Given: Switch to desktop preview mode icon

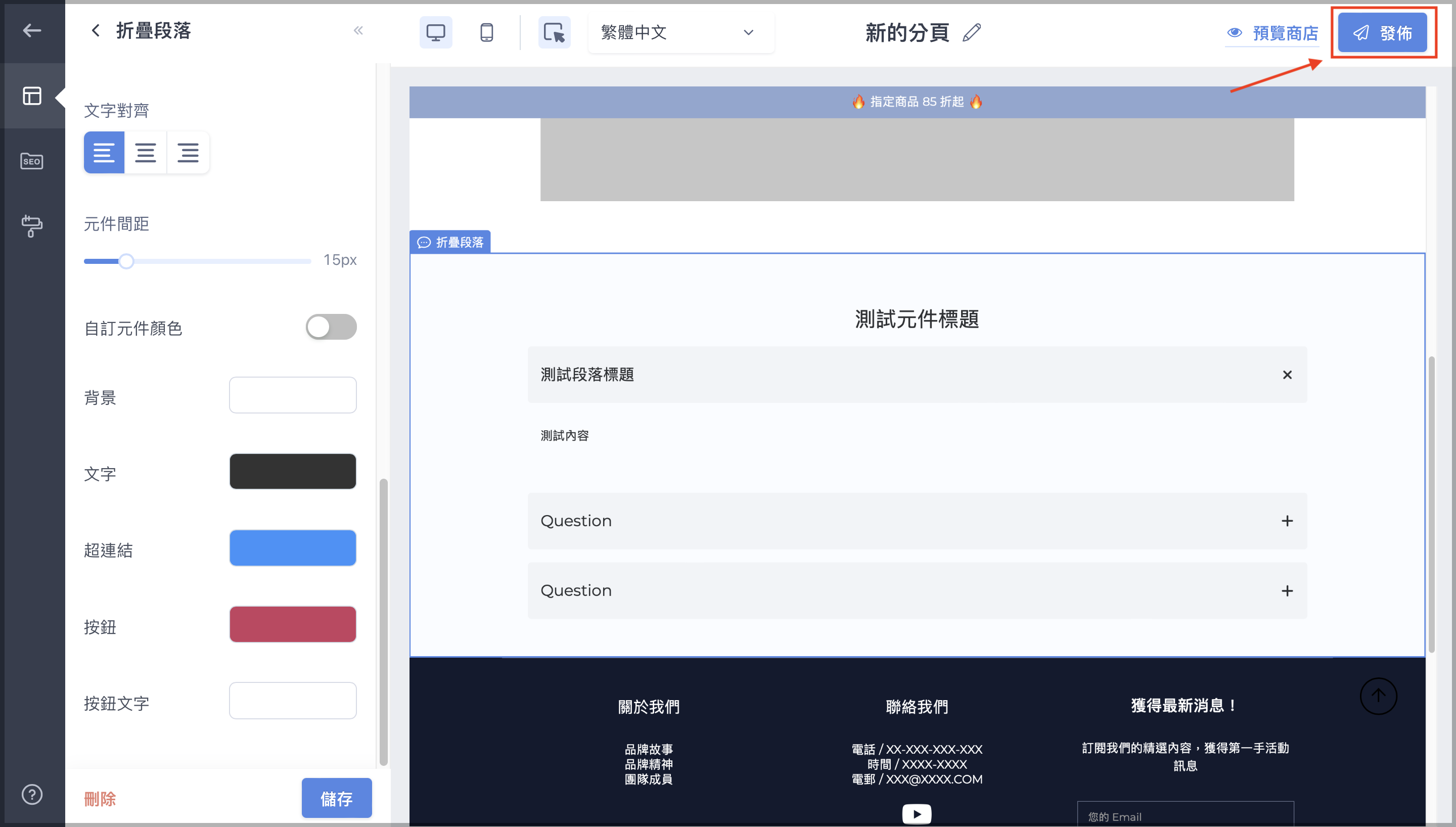Looking at the screenshot, I should pos(436,32).
